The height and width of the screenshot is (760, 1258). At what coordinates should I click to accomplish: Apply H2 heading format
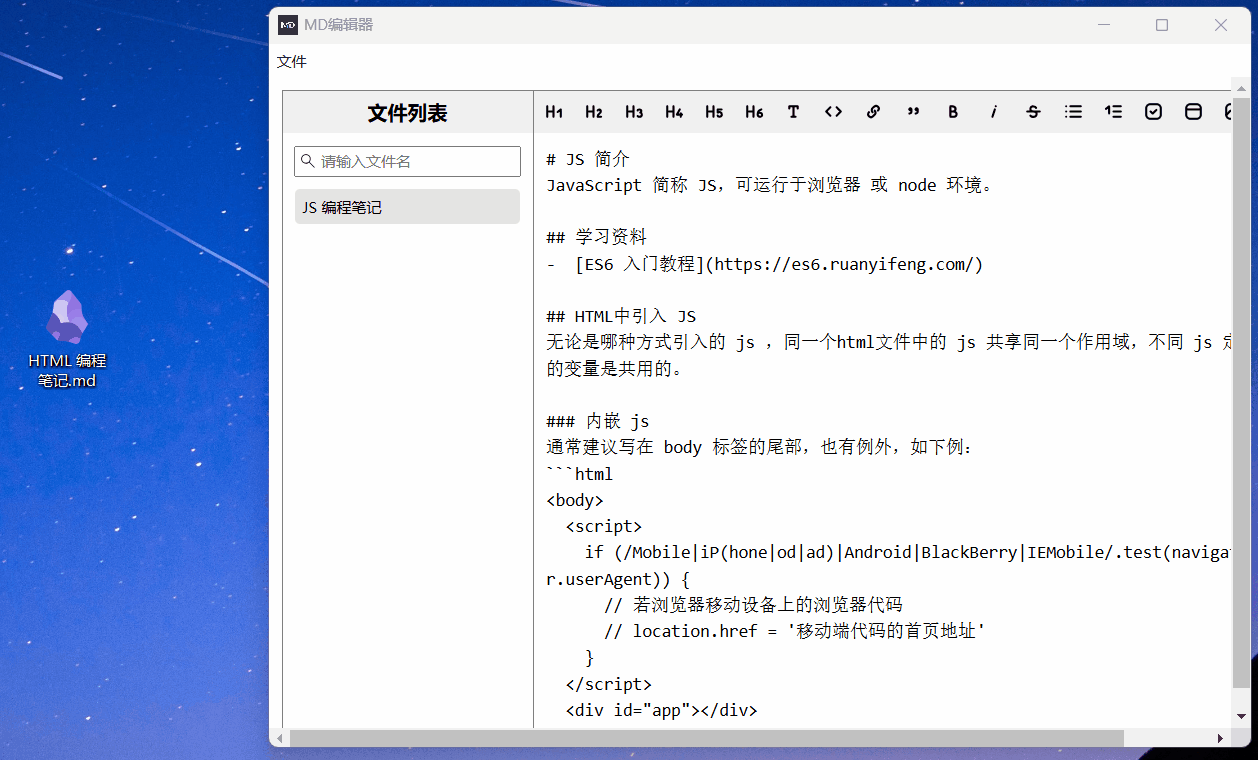point(594,112)
